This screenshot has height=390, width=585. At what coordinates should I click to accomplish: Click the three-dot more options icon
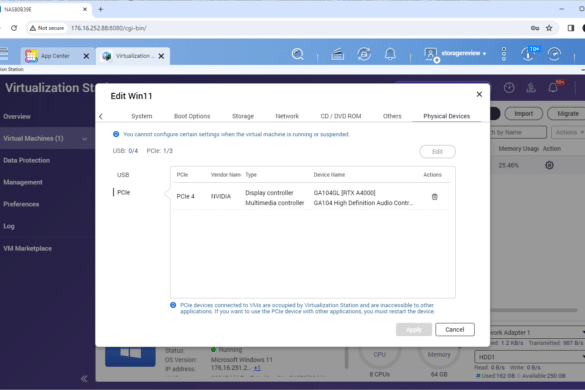[504, 54]
